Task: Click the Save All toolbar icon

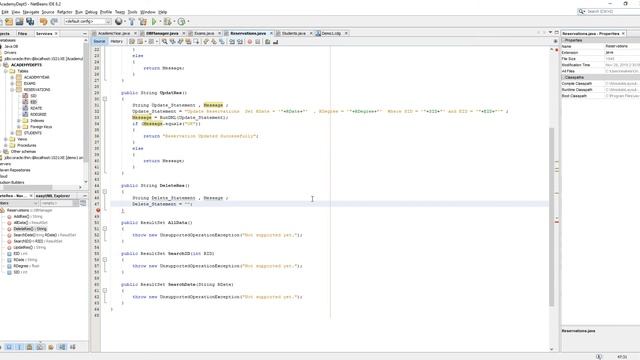Action: (30, 21)
